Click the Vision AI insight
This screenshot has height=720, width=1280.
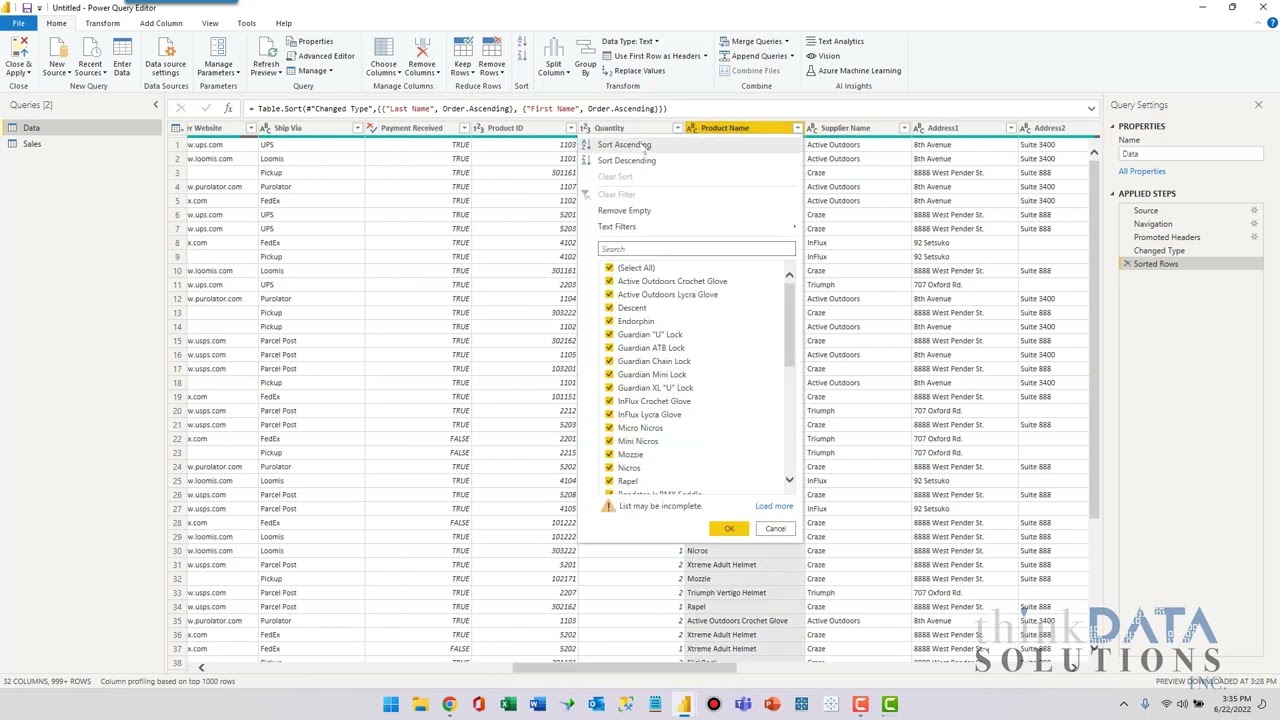pos(823,56)
